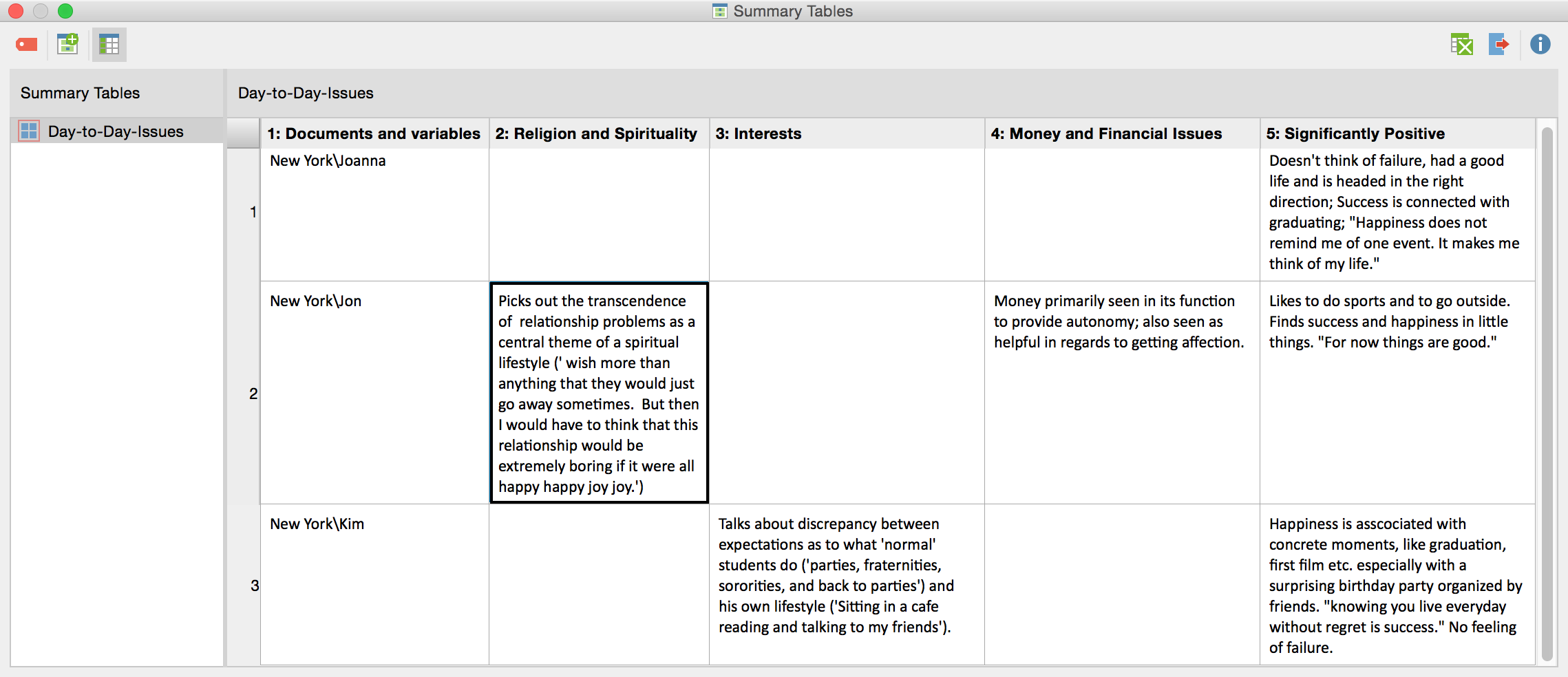Click empty Kim Religion and Spirituality cell
Image resolution: width=1568 pixels, height=677 pixels.
pyautogui.click(x=599, y=585)
